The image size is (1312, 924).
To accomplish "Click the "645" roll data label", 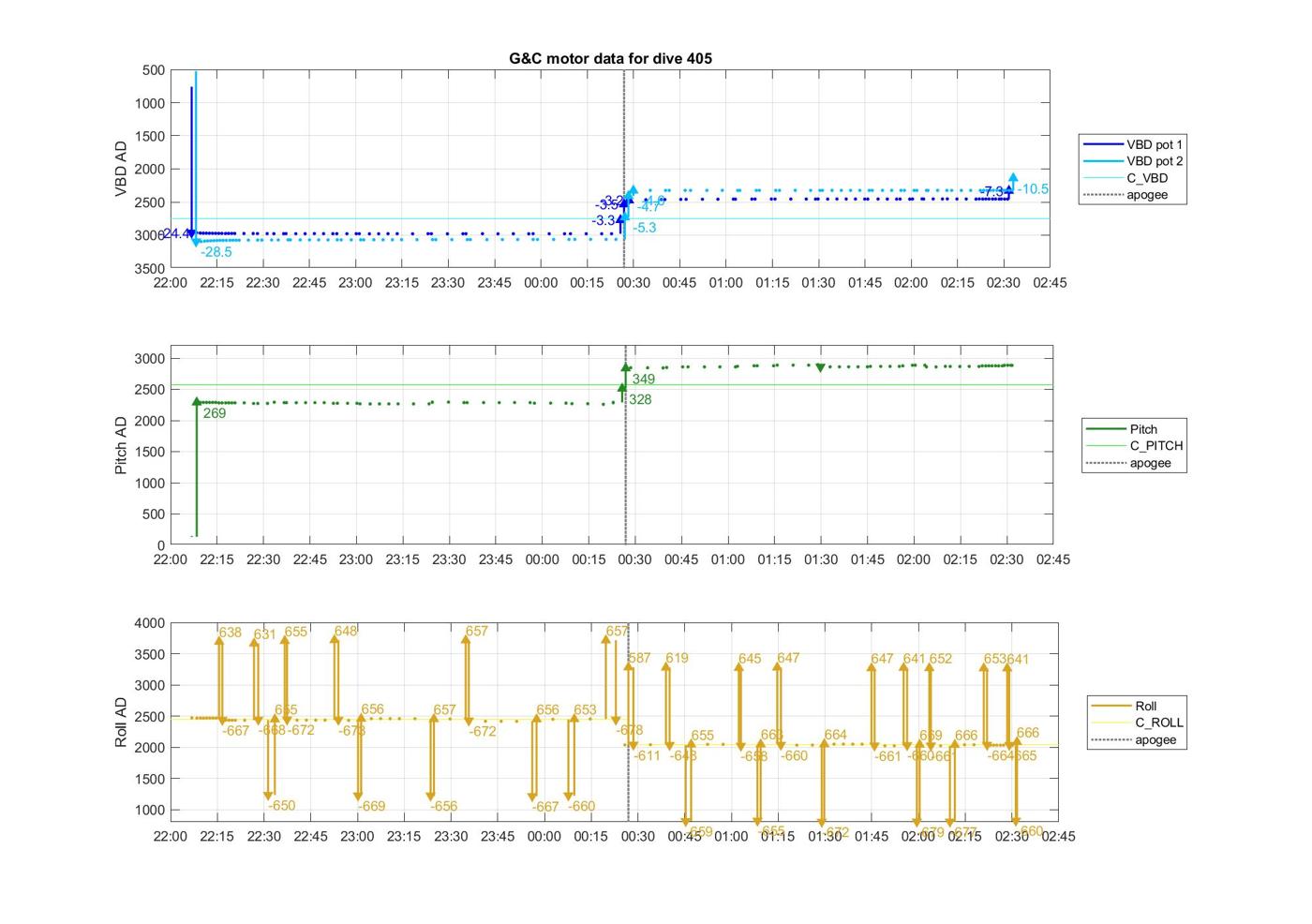I will pos(750,659).
